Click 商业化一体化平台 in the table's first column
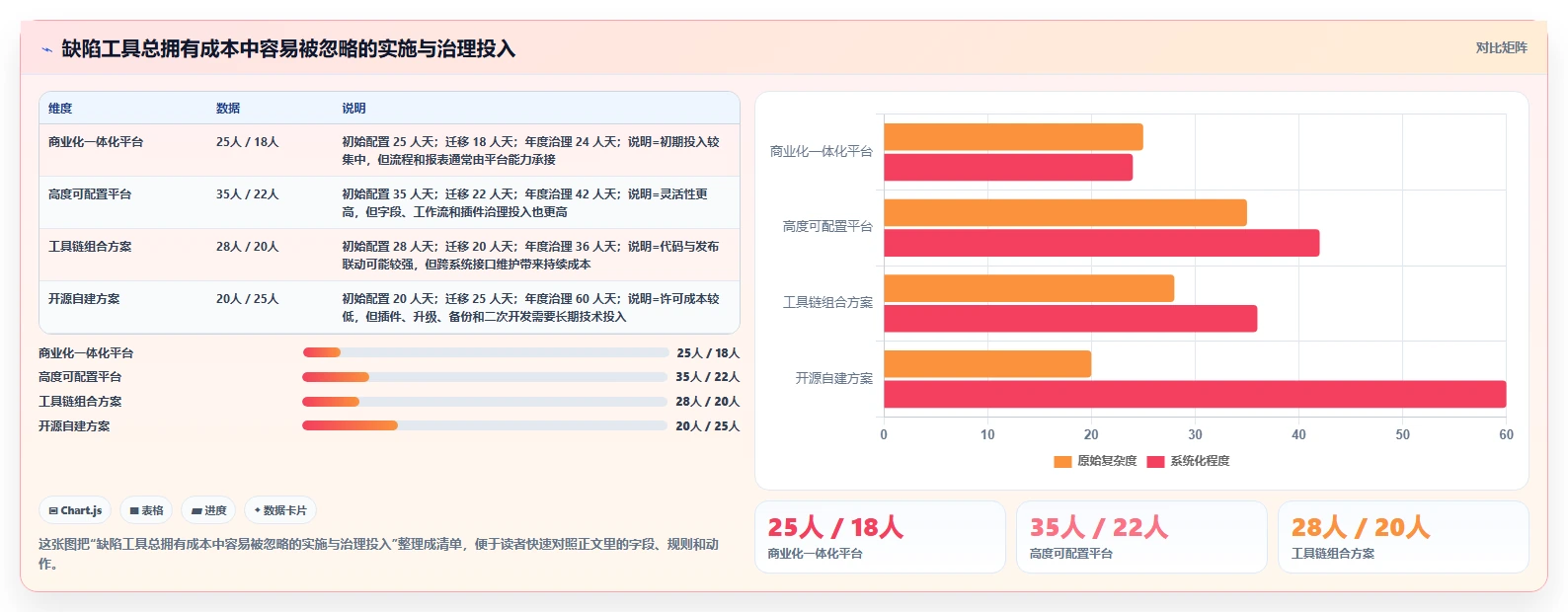1568x612 pixels. point(96,142)
